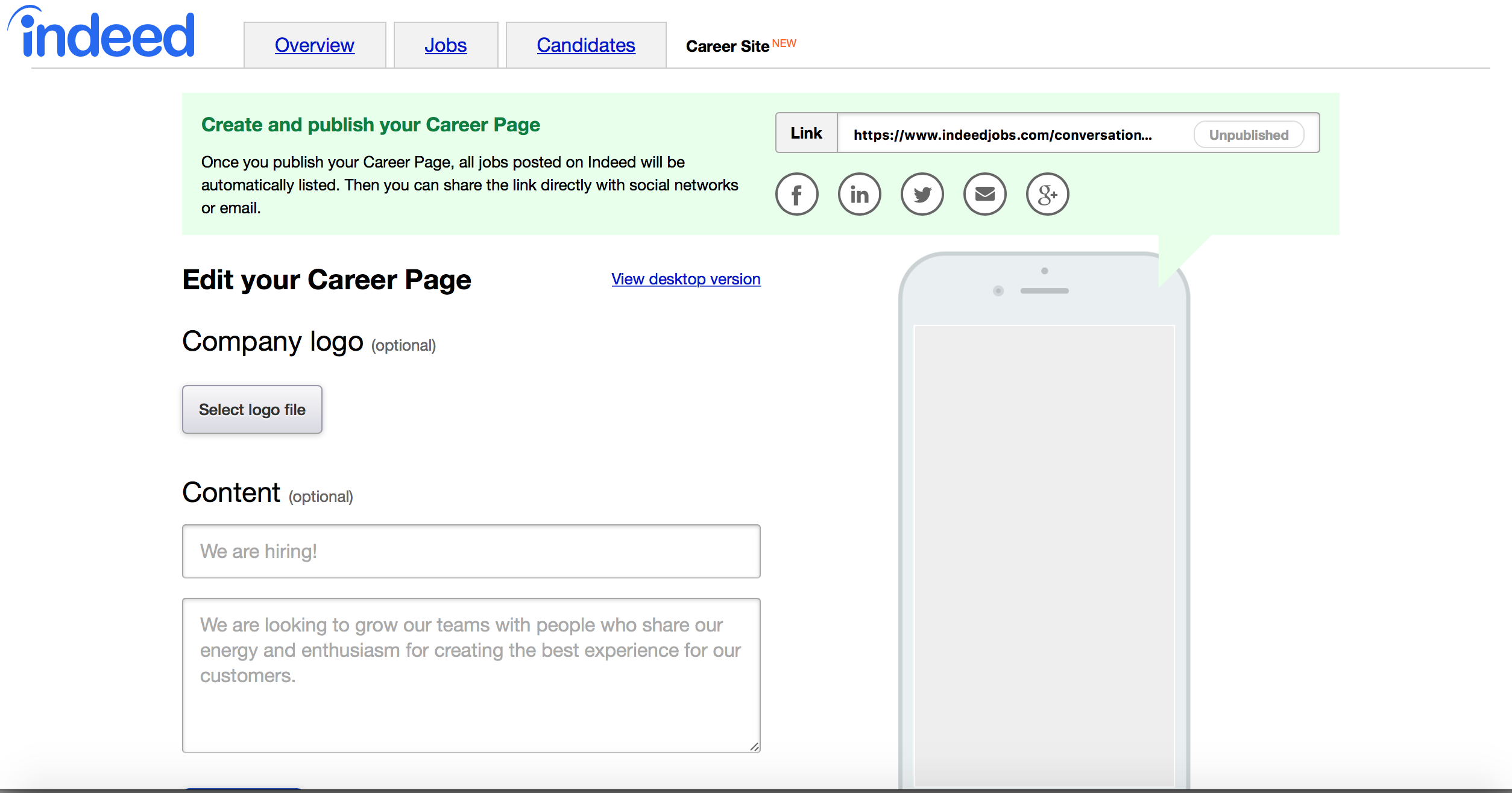Click the blue button at page bottom
Viewport: 1512px width, 793px height.
pos(242,789)
